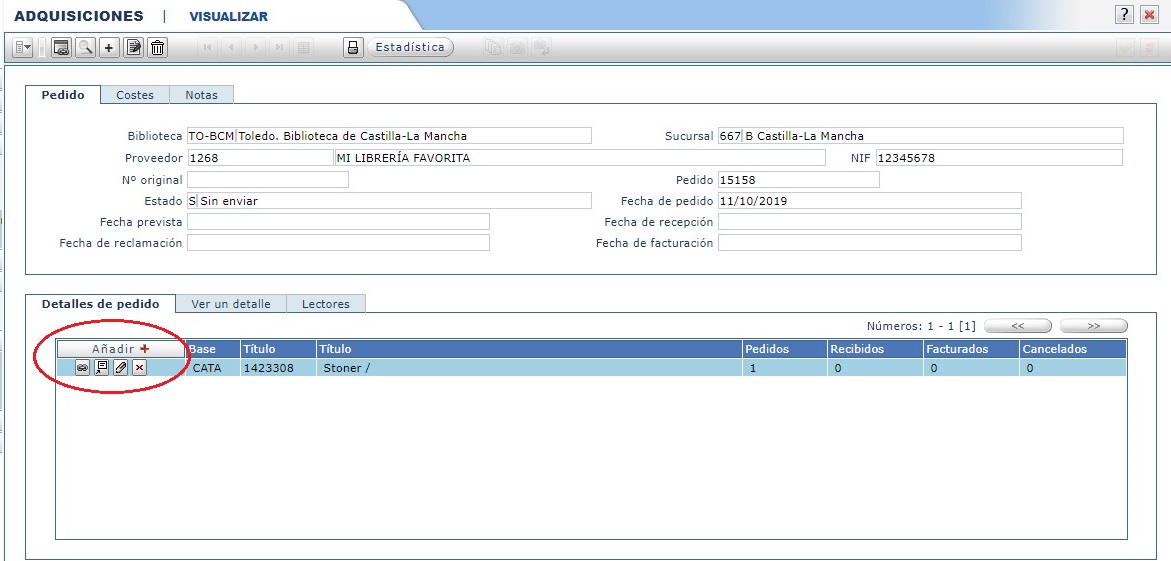Open the toolbar list dropdown menu
1171x561 pixels.
[x=23, y=47]
